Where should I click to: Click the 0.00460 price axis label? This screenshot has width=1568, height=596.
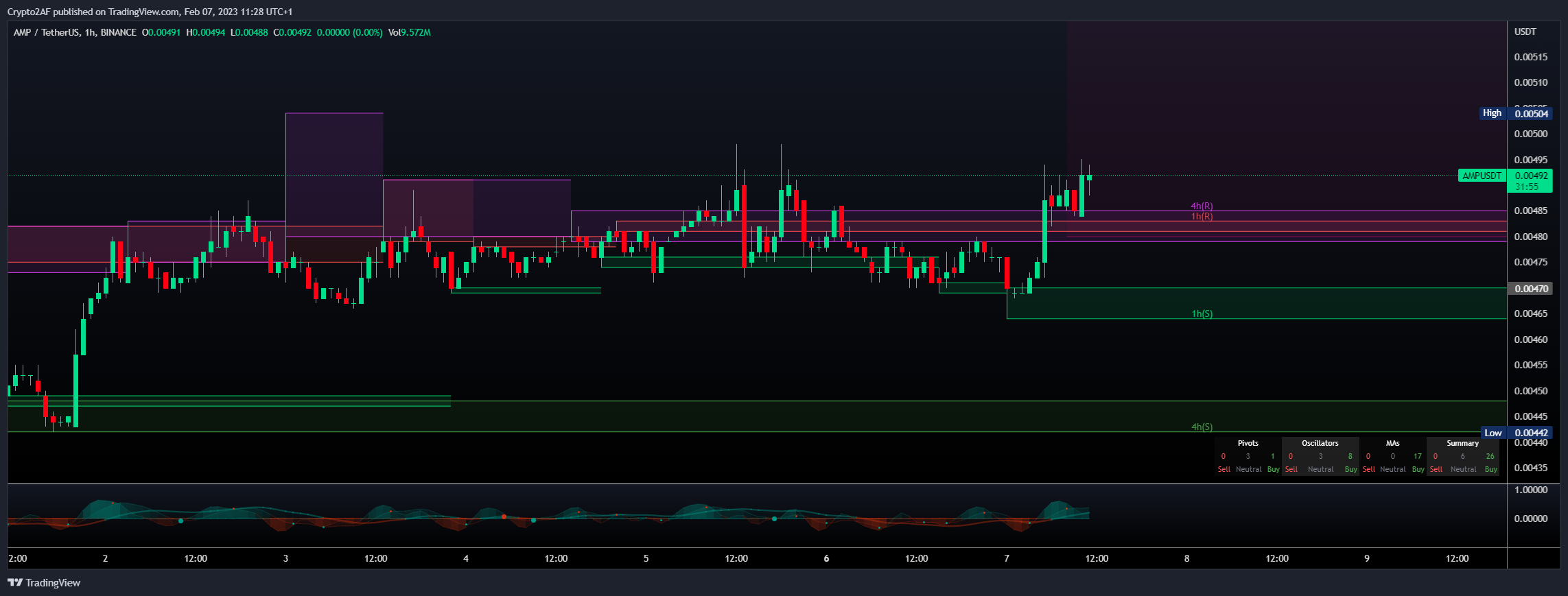click(1531, 339)
